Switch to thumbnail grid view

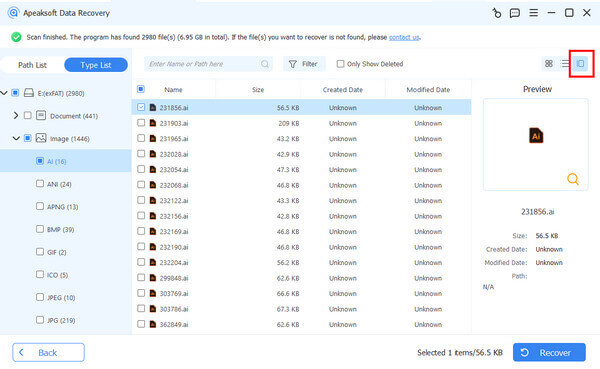click(x=549, y=64)
